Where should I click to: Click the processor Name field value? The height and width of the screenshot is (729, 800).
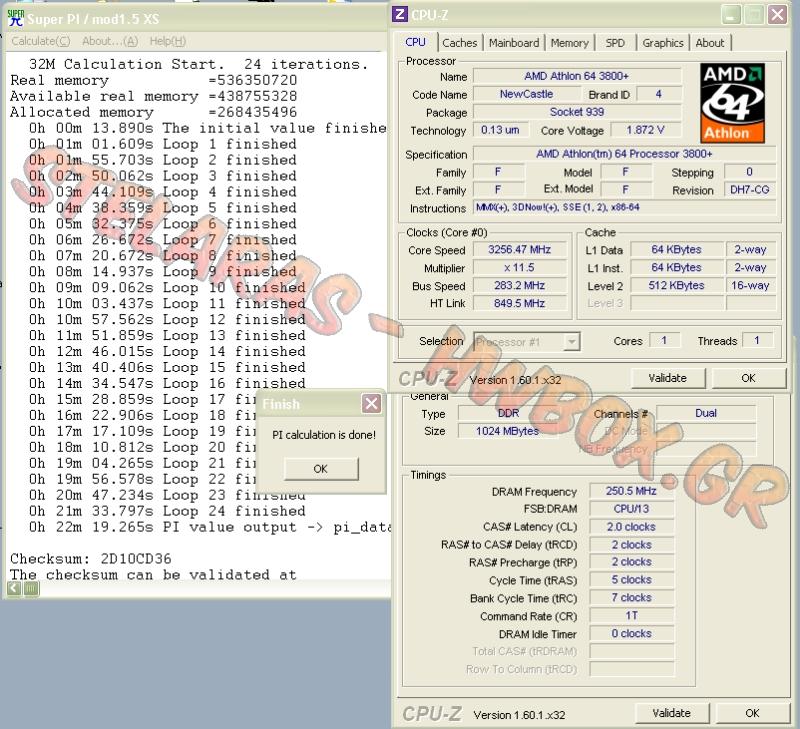point(577,76)
